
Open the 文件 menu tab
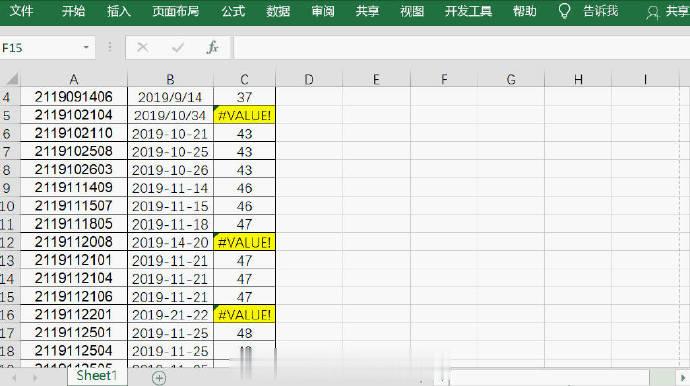tap(21, 11)
